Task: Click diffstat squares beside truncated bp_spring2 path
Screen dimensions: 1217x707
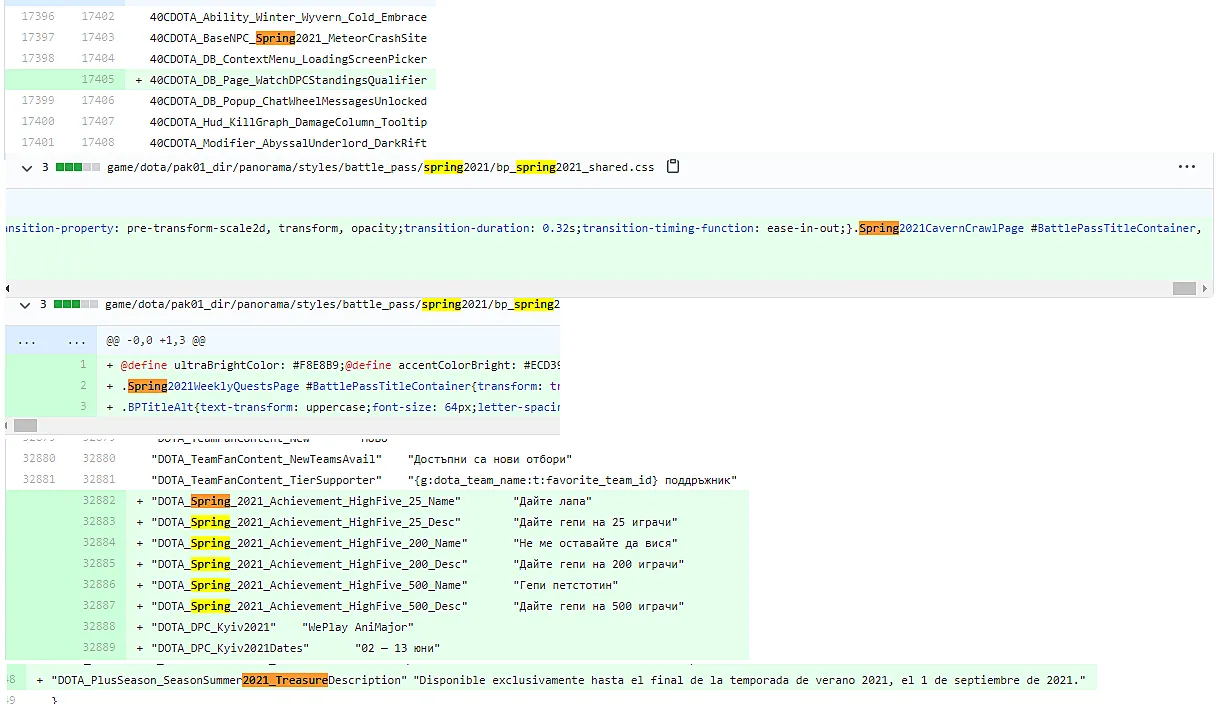Action: click(x=76, y=304)
